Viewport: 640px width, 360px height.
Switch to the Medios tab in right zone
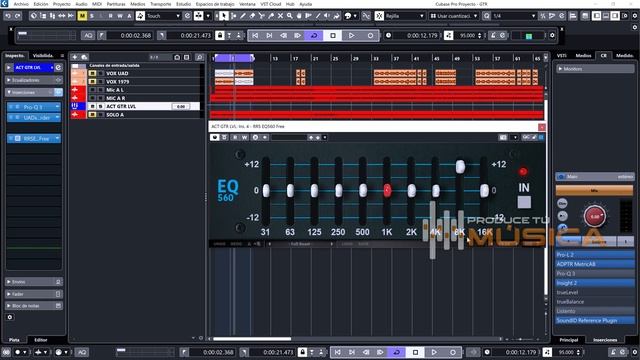[583, 56]
